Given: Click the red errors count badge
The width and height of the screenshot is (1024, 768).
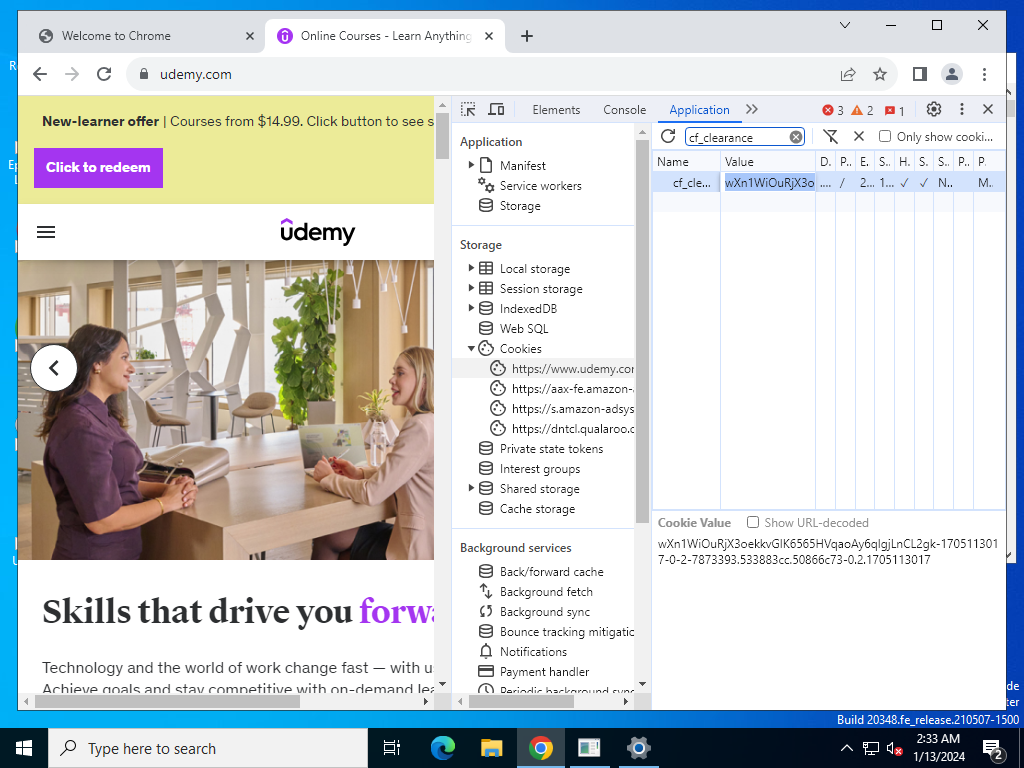Looking at the screenshot, I should 833,110.
